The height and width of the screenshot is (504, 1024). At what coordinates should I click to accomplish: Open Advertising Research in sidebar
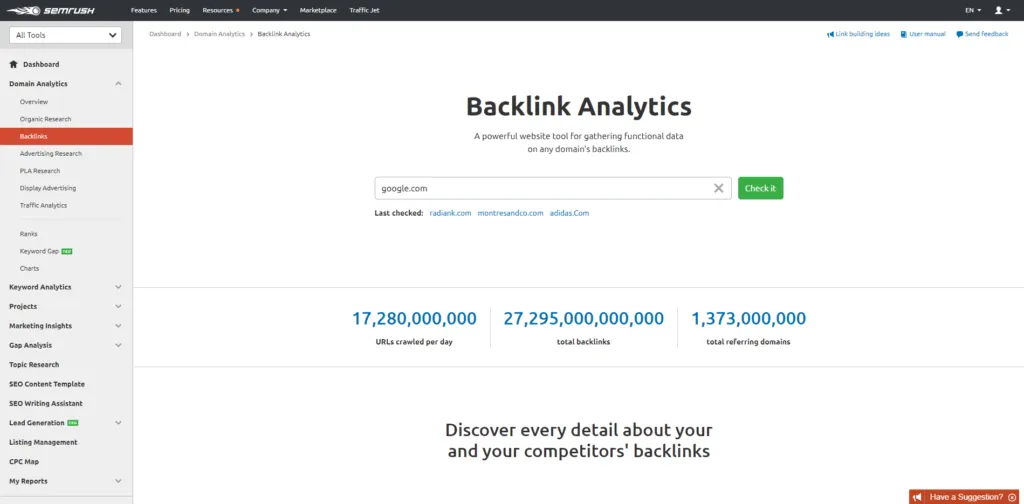tap(51, 153)
